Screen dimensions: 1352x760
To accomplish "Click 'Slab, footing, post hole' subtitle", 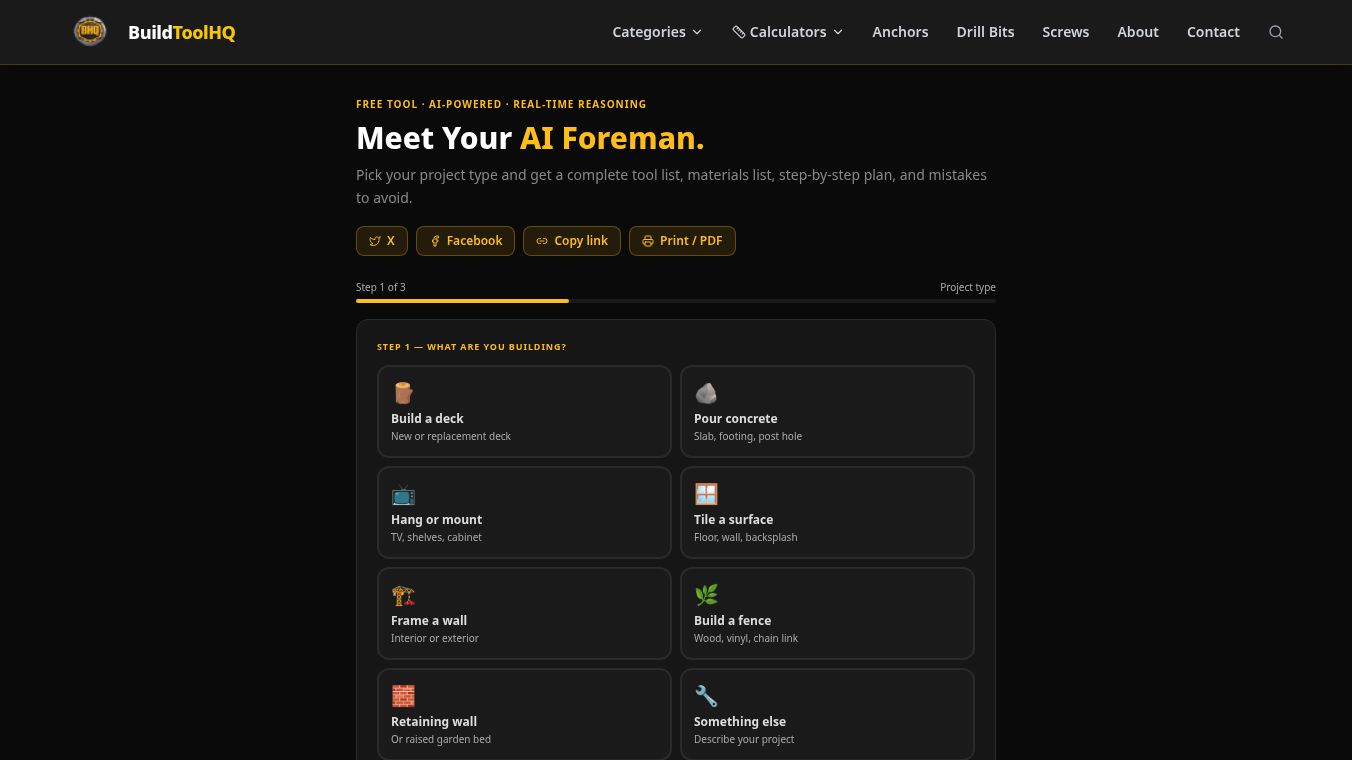I will pos(748,436).
